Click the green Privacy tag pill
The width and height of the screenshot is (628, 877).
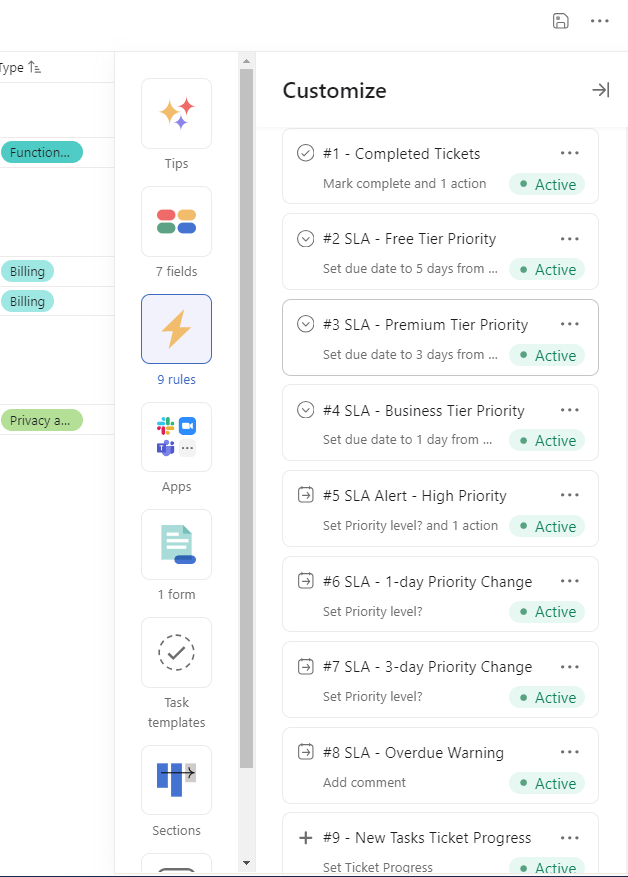(x=41, y=420)
